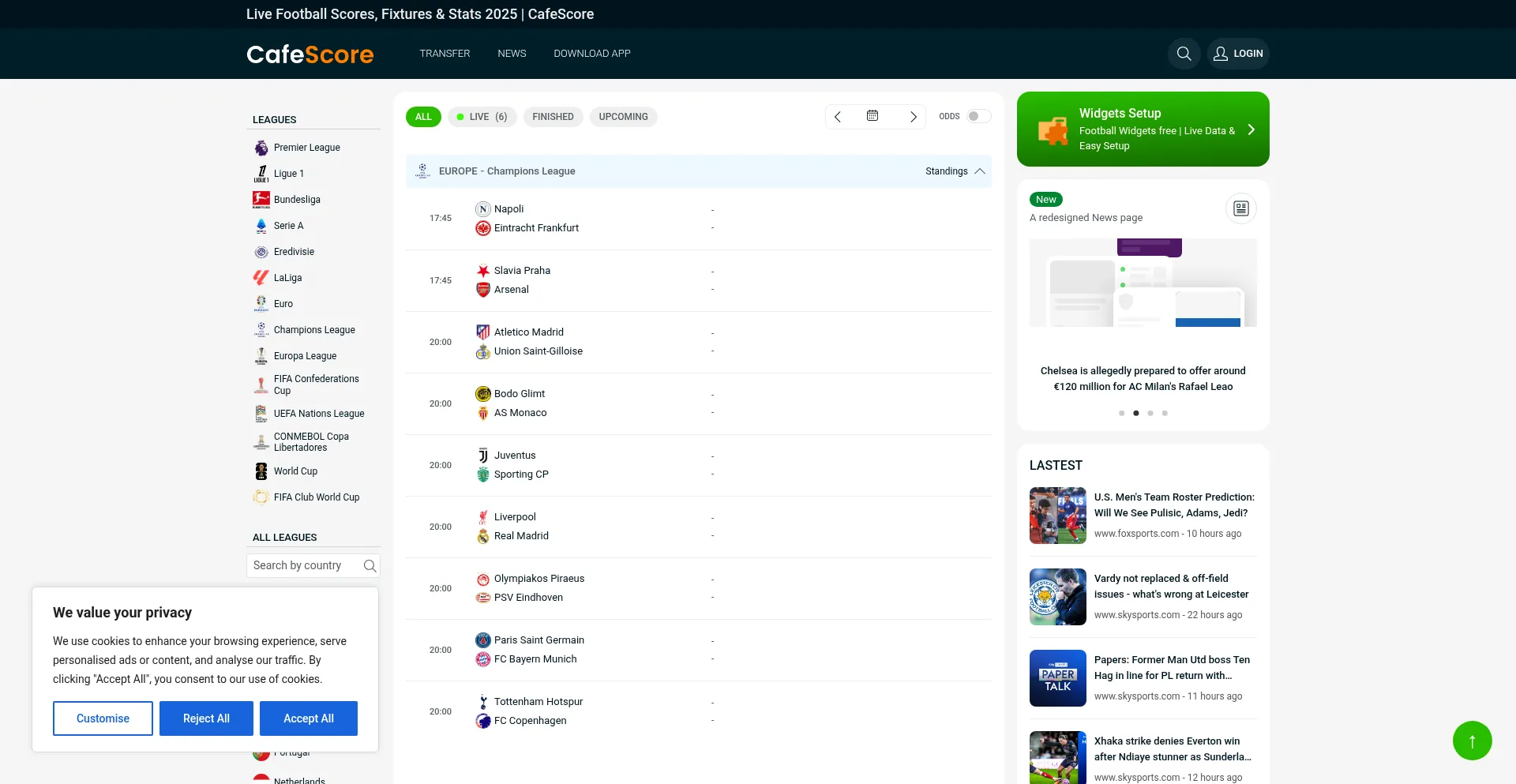Open the search magnifier in header
The image size is (1516, 784).
pos(1184,54)
